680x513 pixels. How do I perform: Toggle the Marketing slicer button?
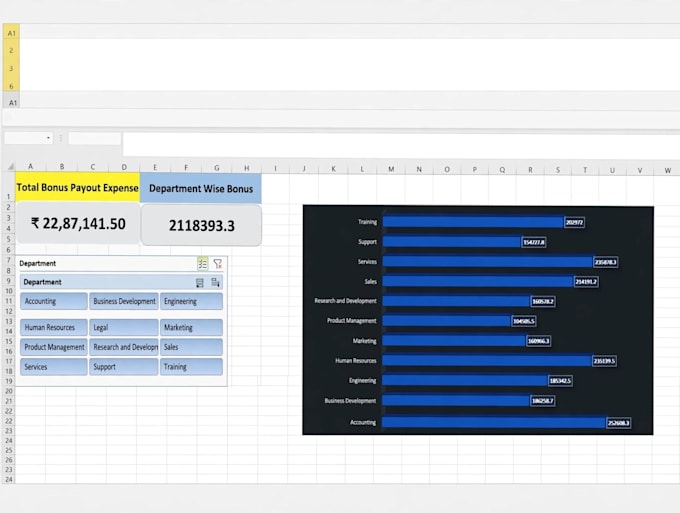pos(191,327)
